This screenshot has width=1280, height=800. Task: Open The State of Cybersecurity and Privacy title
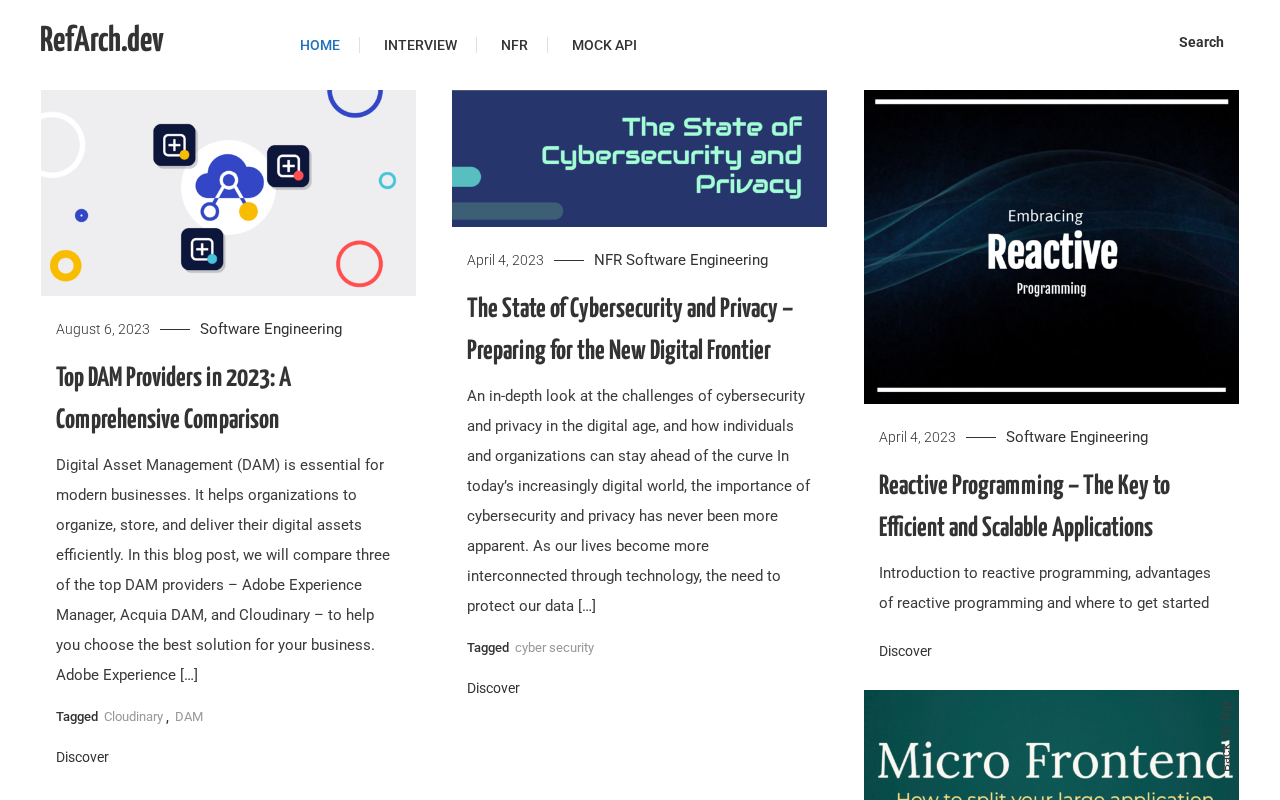pos(630,329)
